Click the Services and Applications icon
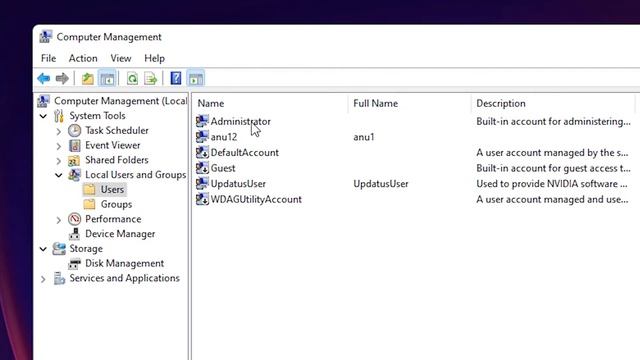Screen dimensions: 640x360 coord(59,278)
